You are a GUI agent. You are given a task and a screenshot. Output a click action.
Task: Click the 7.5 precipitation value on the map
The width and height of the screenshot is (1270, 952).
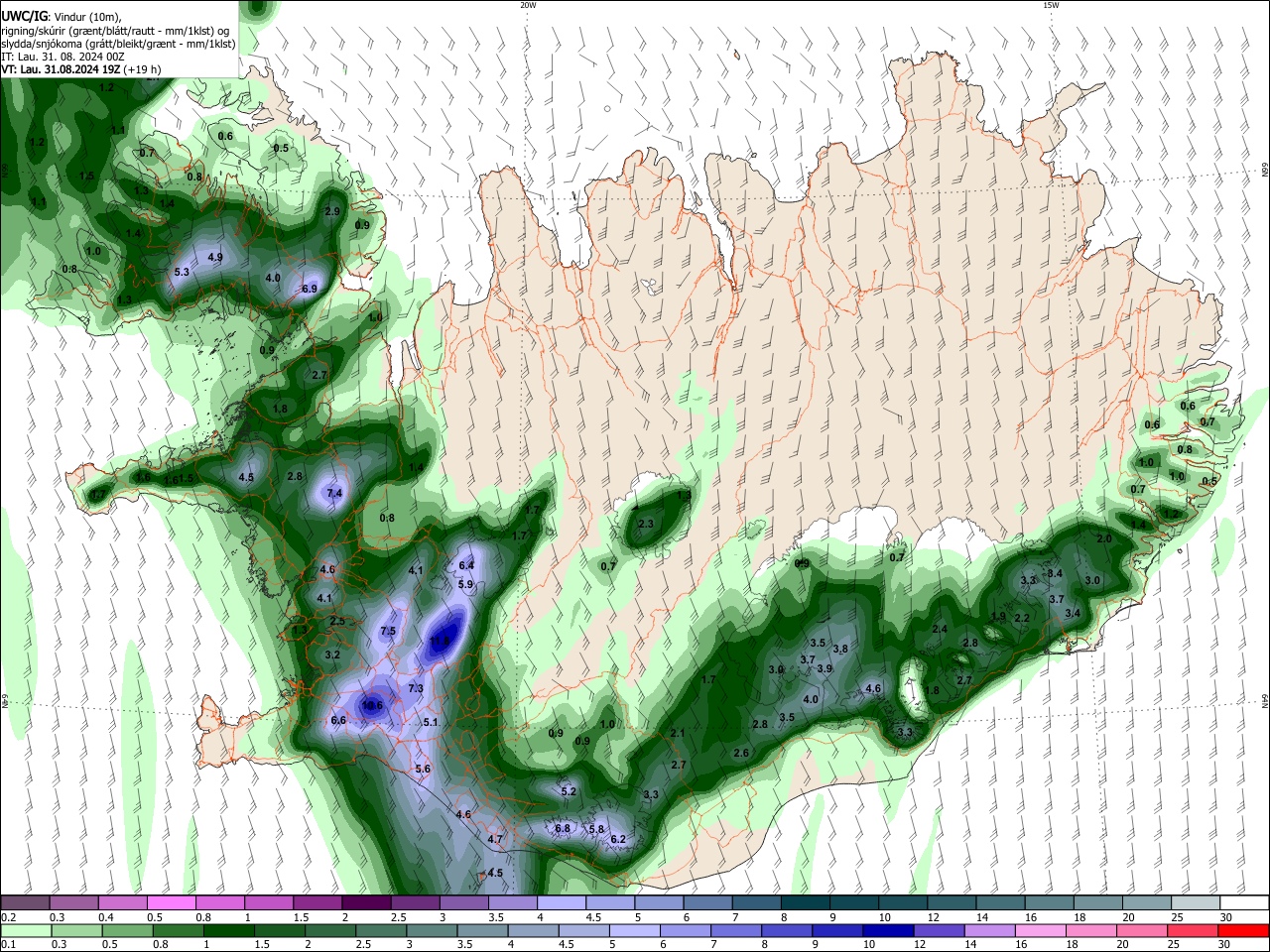pos(388,632)
